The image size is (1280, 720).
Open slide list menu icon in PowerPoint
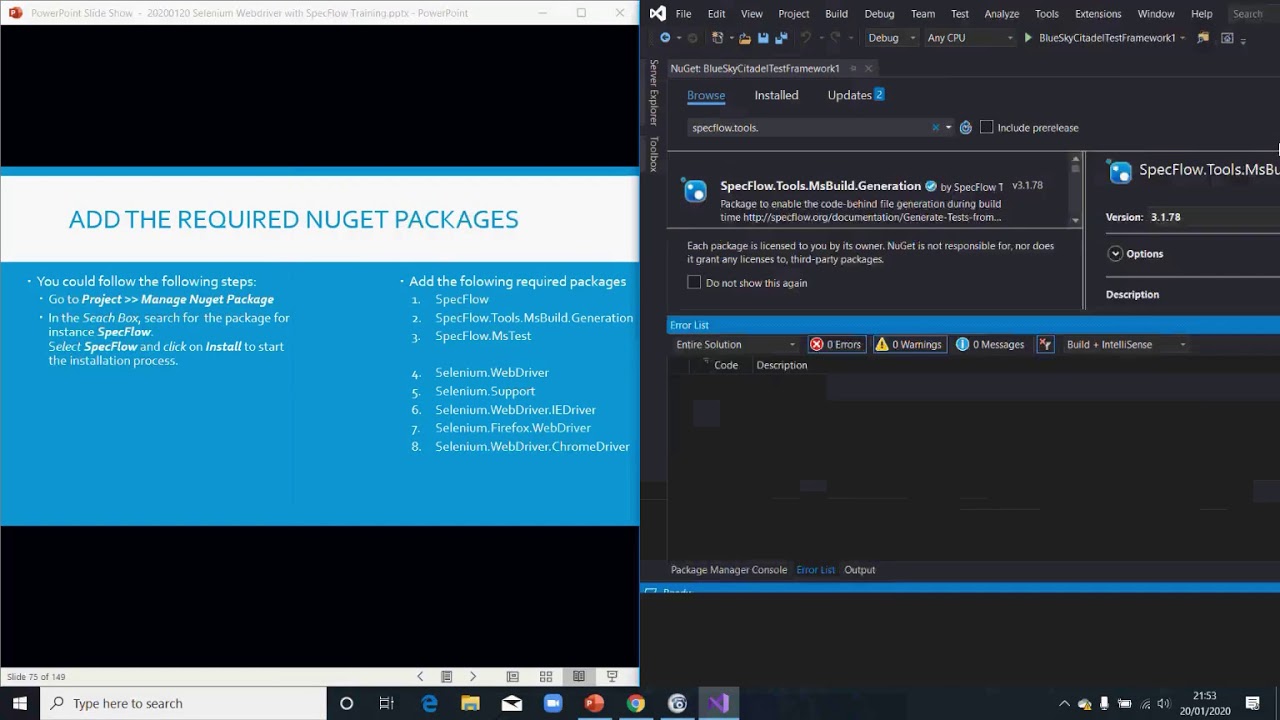[x=446, y=677]
